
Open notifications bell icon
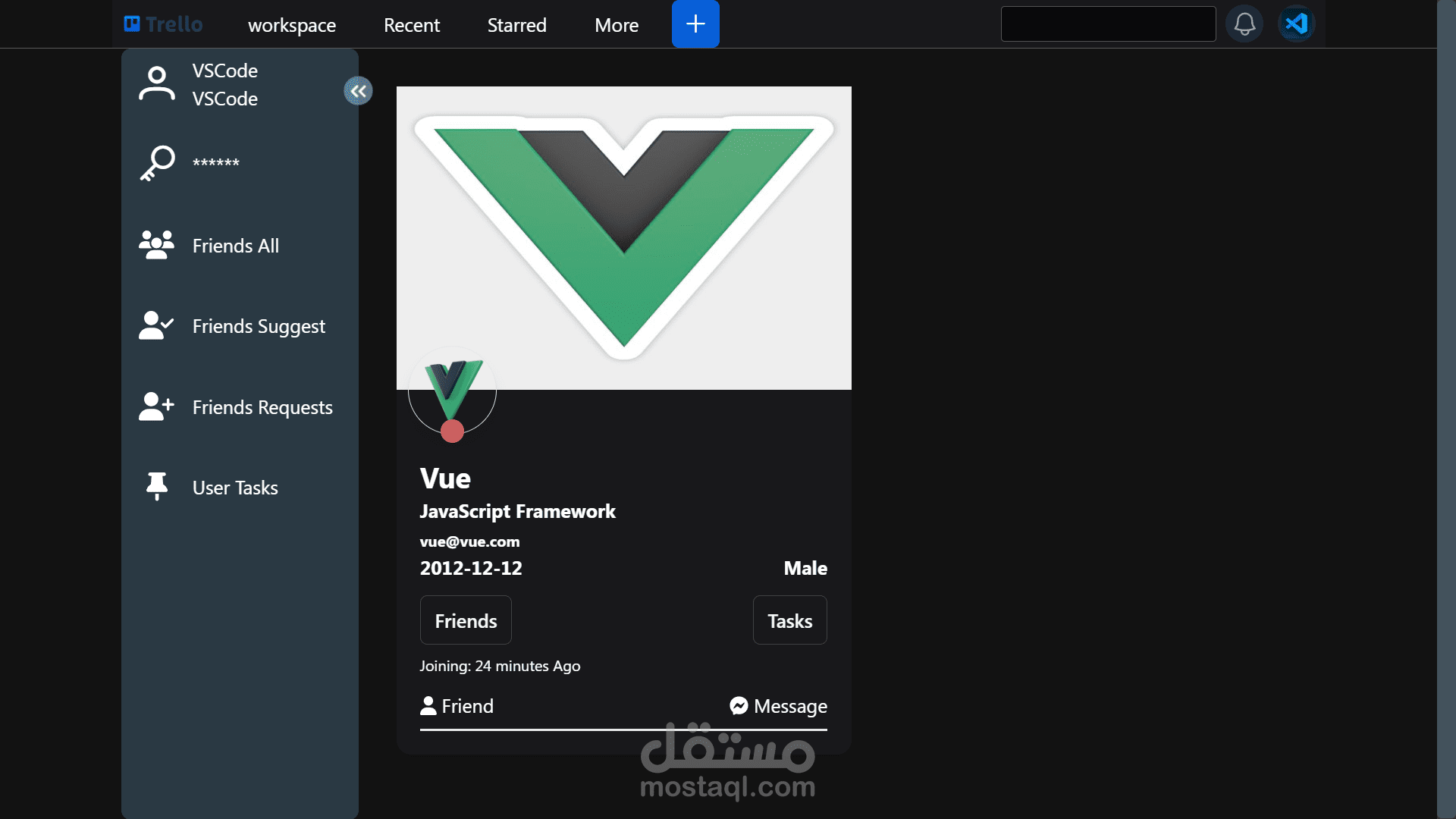(x=1244, y=24)
